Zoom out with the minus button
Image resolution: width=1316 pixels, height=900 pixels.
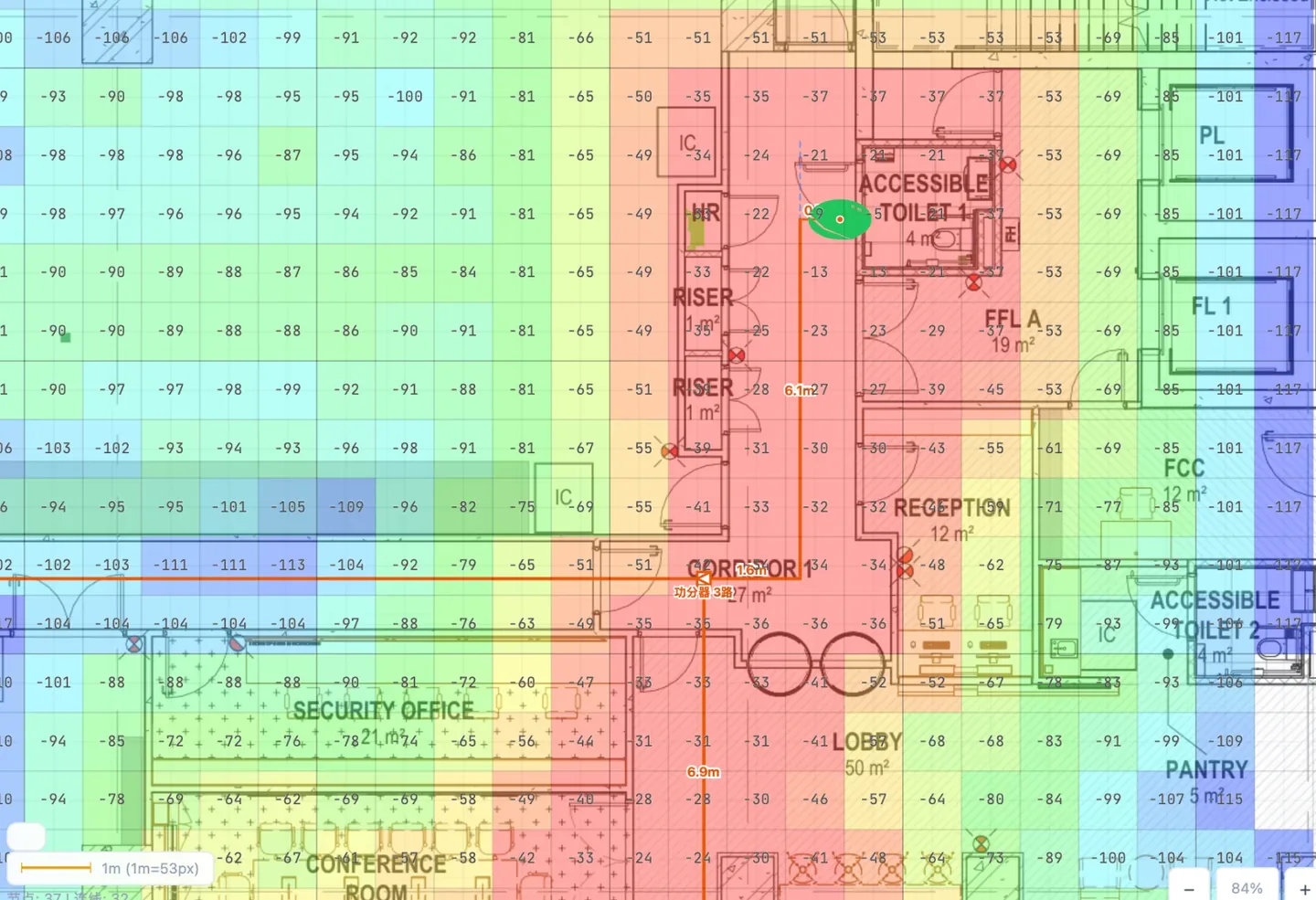coord(1189,888)
